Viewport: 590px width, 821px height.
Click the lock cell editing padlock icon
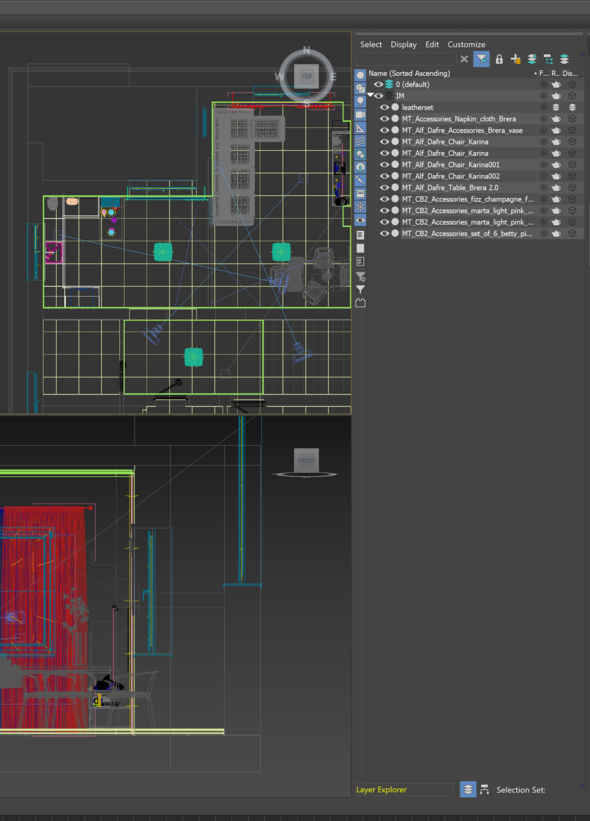point(499,59)
